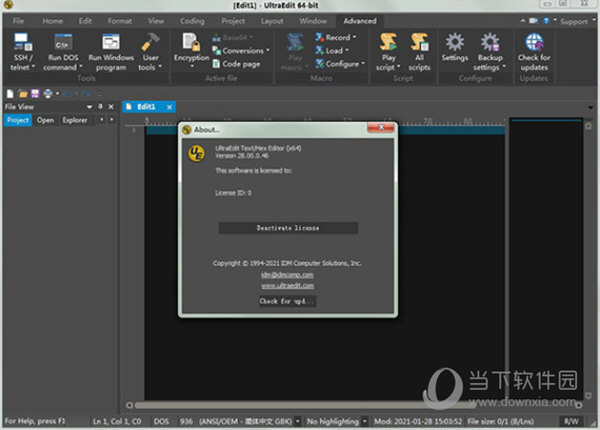Close the About dialog
The width and height of the screenshot is (600, 430).
click(x=381, y=127)
